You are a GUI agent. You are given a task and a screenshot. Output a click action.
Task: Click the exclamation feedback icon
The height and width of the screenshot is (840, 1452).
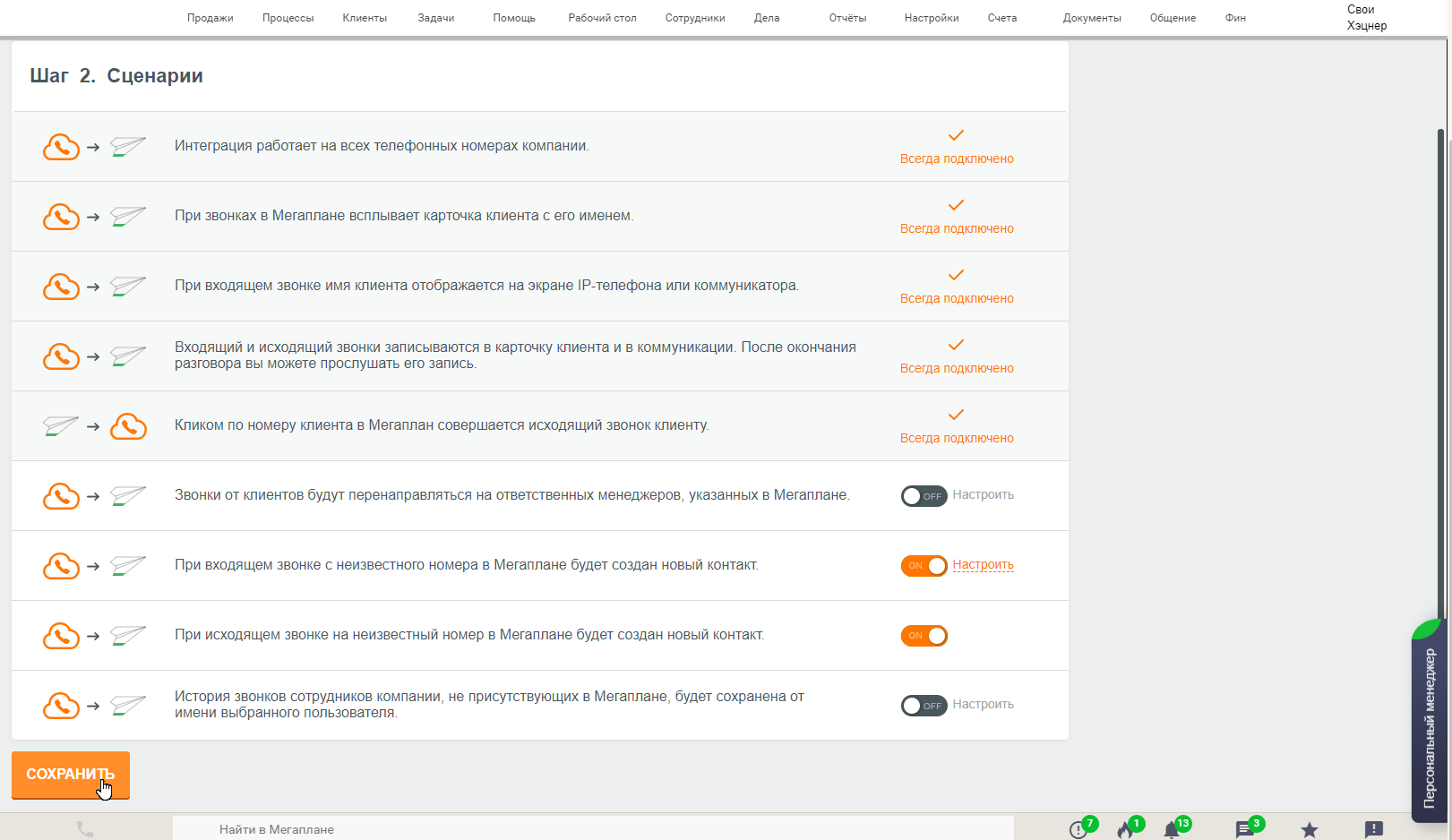coord(1374,829)
